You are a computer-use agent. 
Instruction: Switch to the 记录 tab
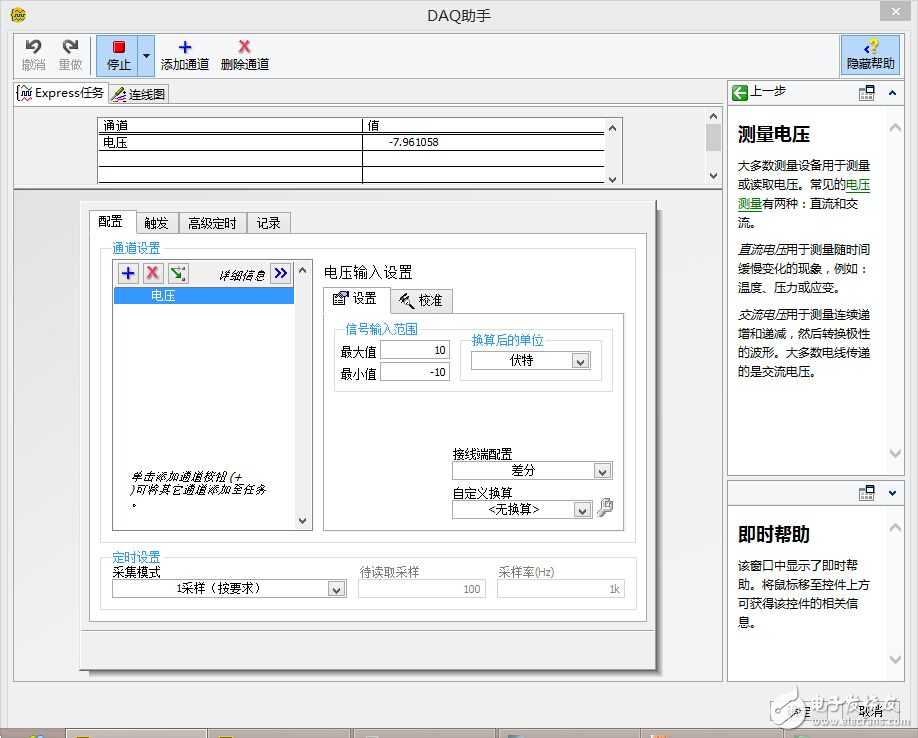tap(268, 223)
